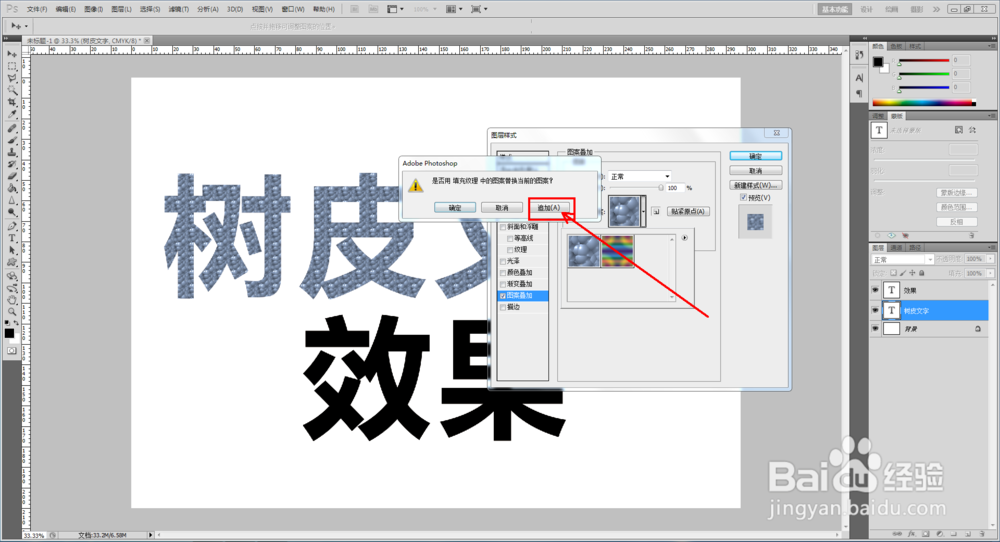Select the Paint Bucket tool

tap(11, 189)
